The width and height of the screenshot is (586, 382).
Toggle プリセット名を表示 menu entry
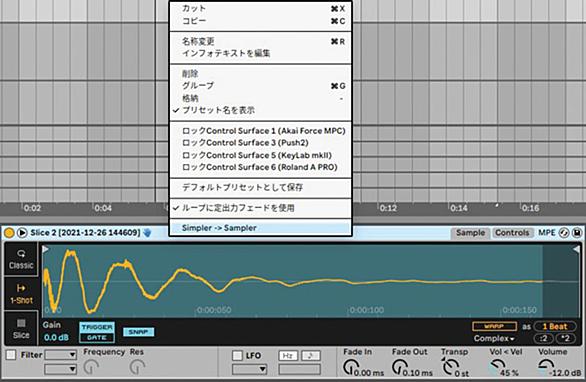(260, 110)
